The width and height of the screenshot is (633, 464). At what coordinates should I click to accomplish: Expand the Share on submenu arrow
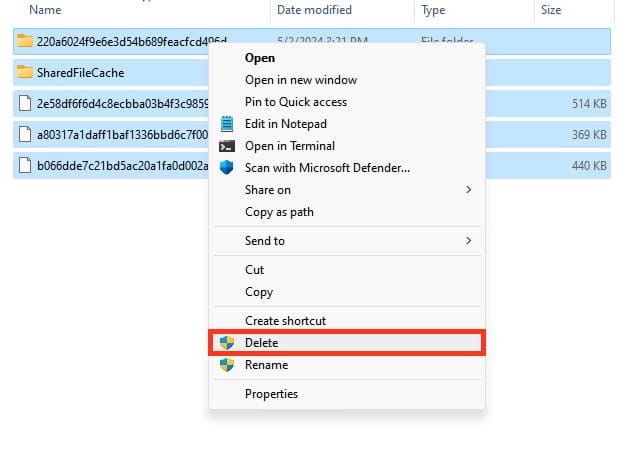pos(468,189)
